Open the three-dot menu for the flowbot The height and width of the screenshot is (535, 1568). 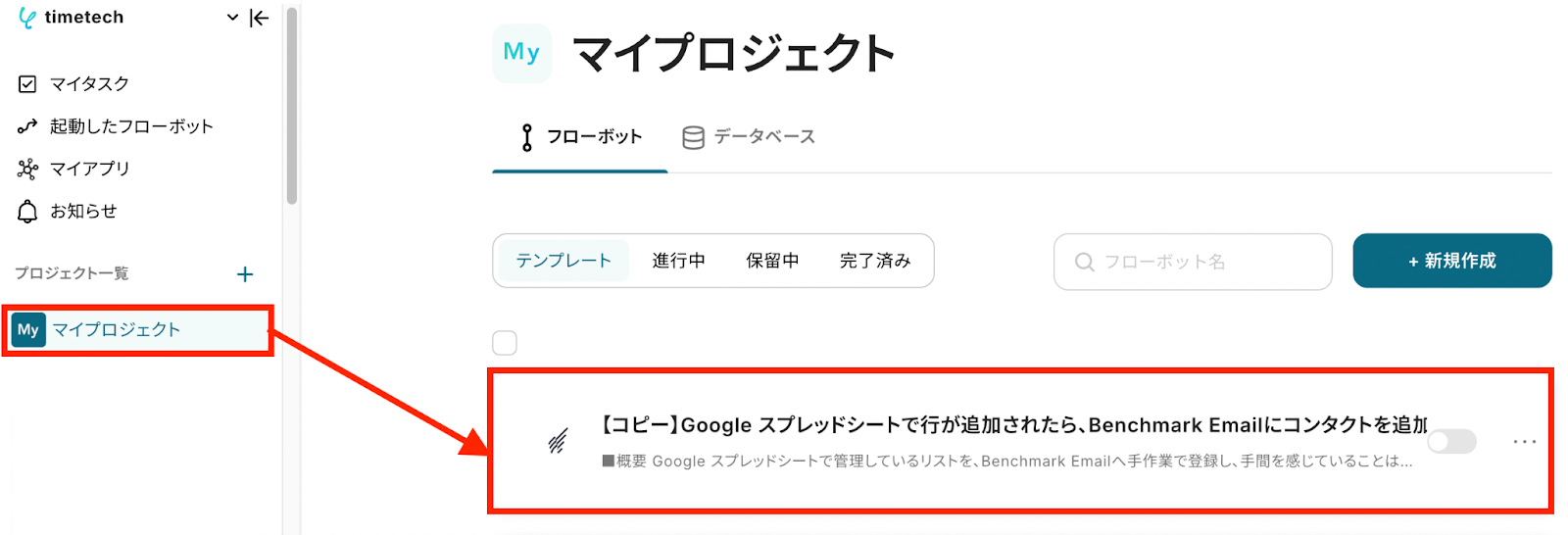1524,442
